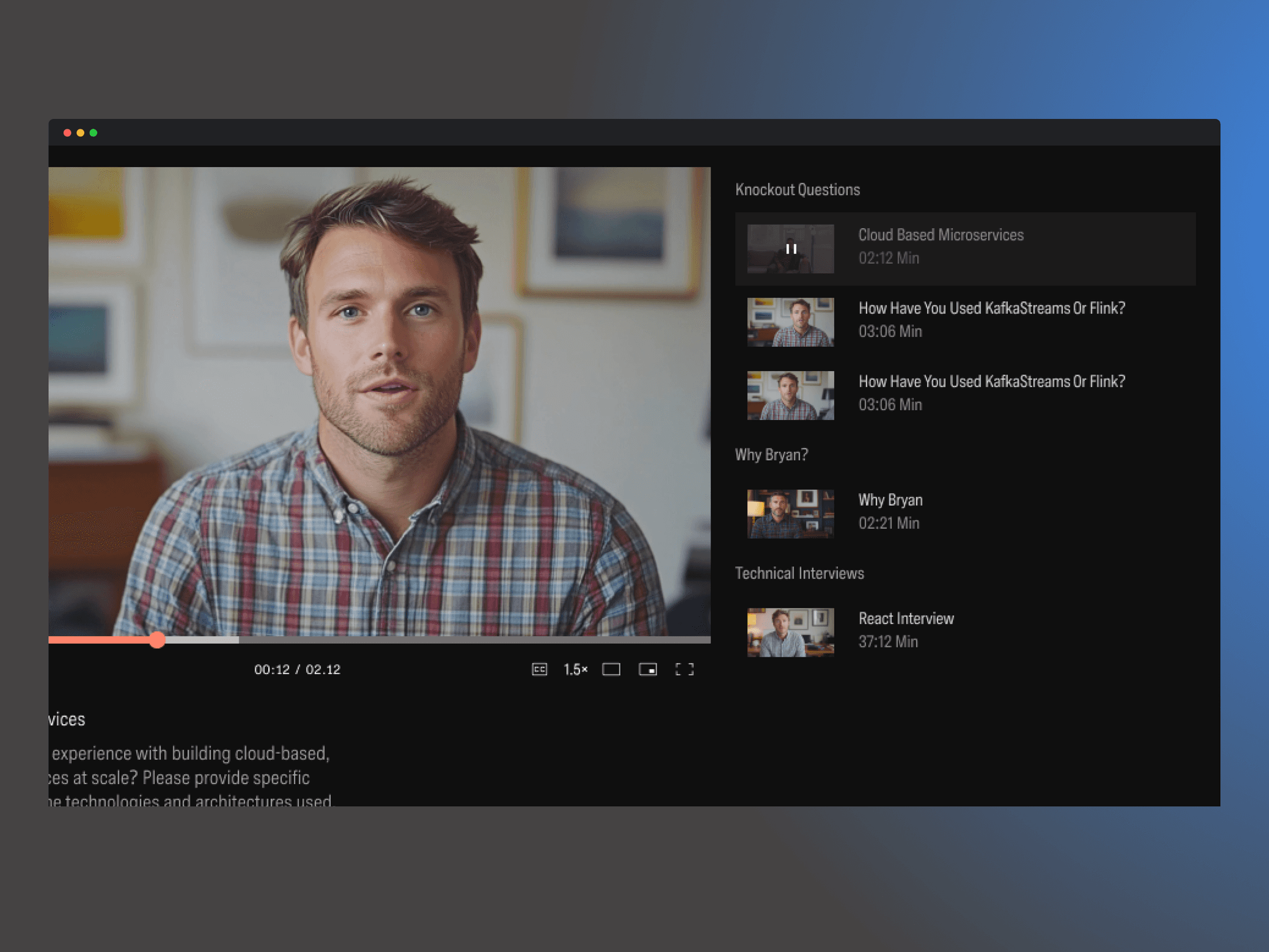Screen dimensions: 1269x952
Task: Open the React Interview title link
Action: pos(906,618)
